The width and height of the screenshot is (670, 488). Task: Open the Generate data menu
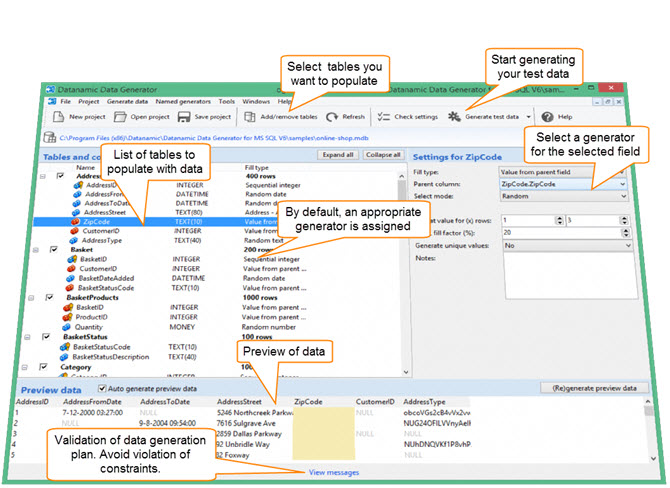[x=127, y=101]
